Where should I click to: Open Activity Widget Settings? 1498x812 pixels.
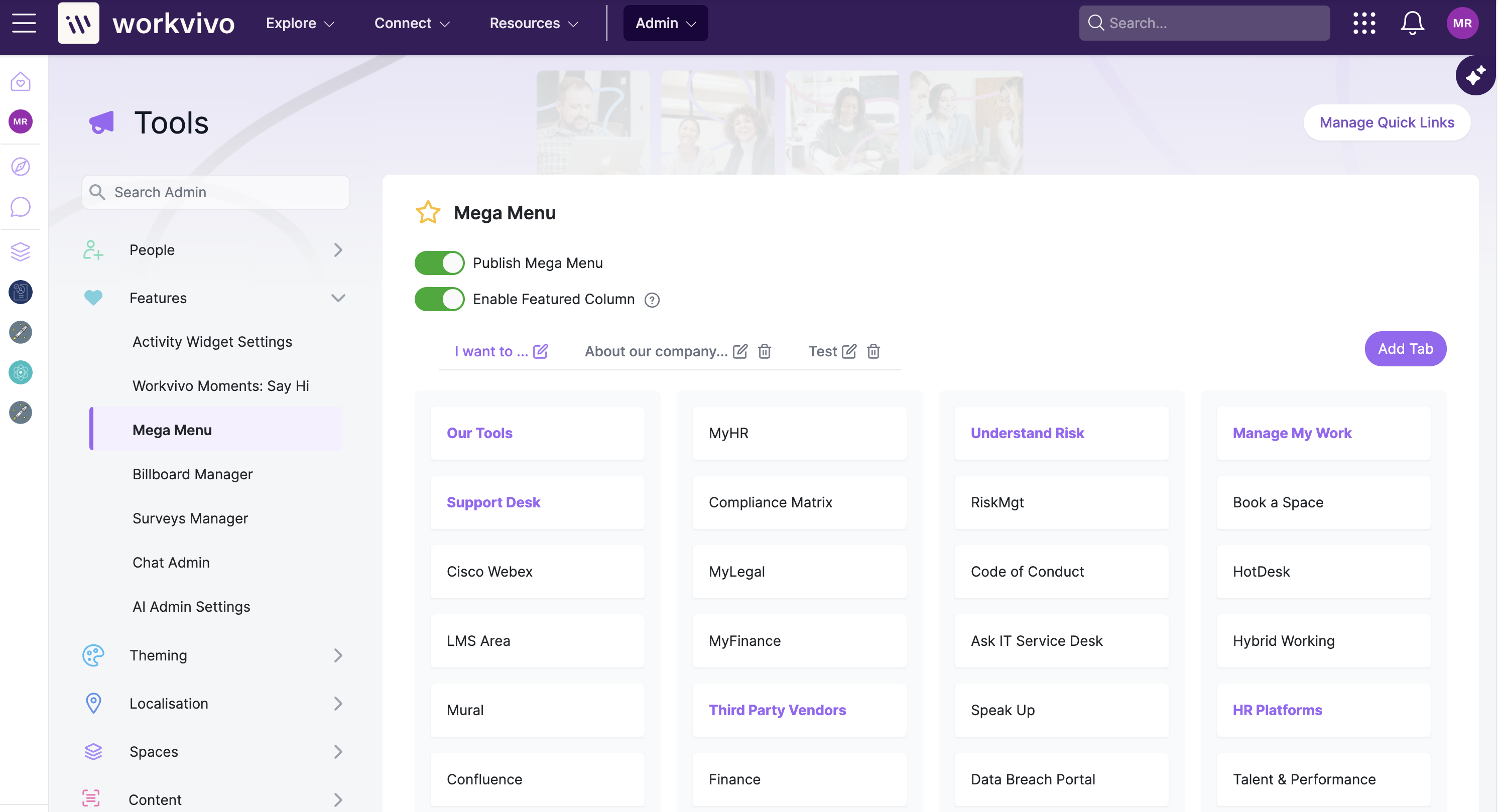tap(212, 342)
